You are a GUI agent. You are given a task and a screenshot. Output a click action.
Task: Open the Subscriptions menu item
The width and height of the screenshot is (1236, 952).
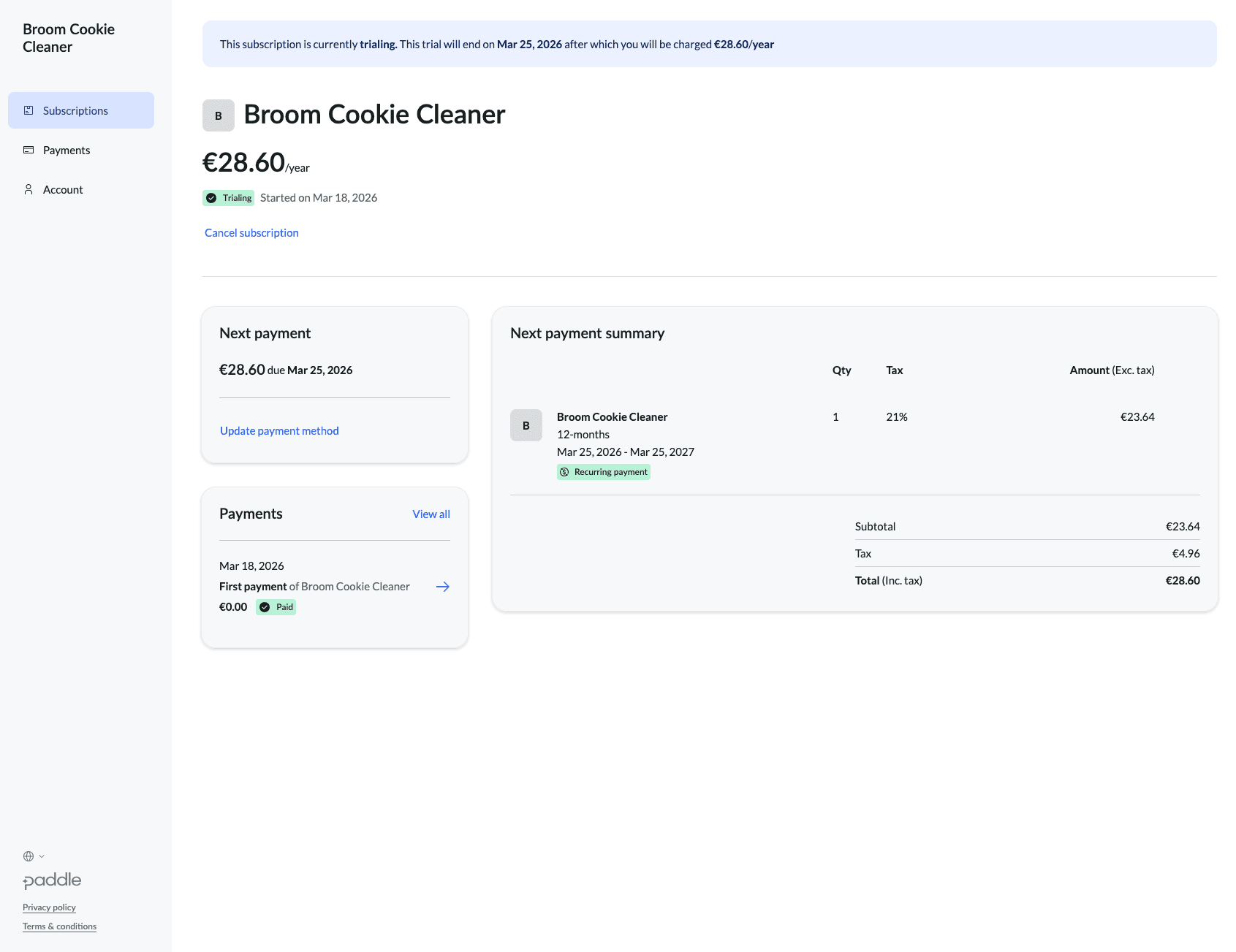(75, 110)
